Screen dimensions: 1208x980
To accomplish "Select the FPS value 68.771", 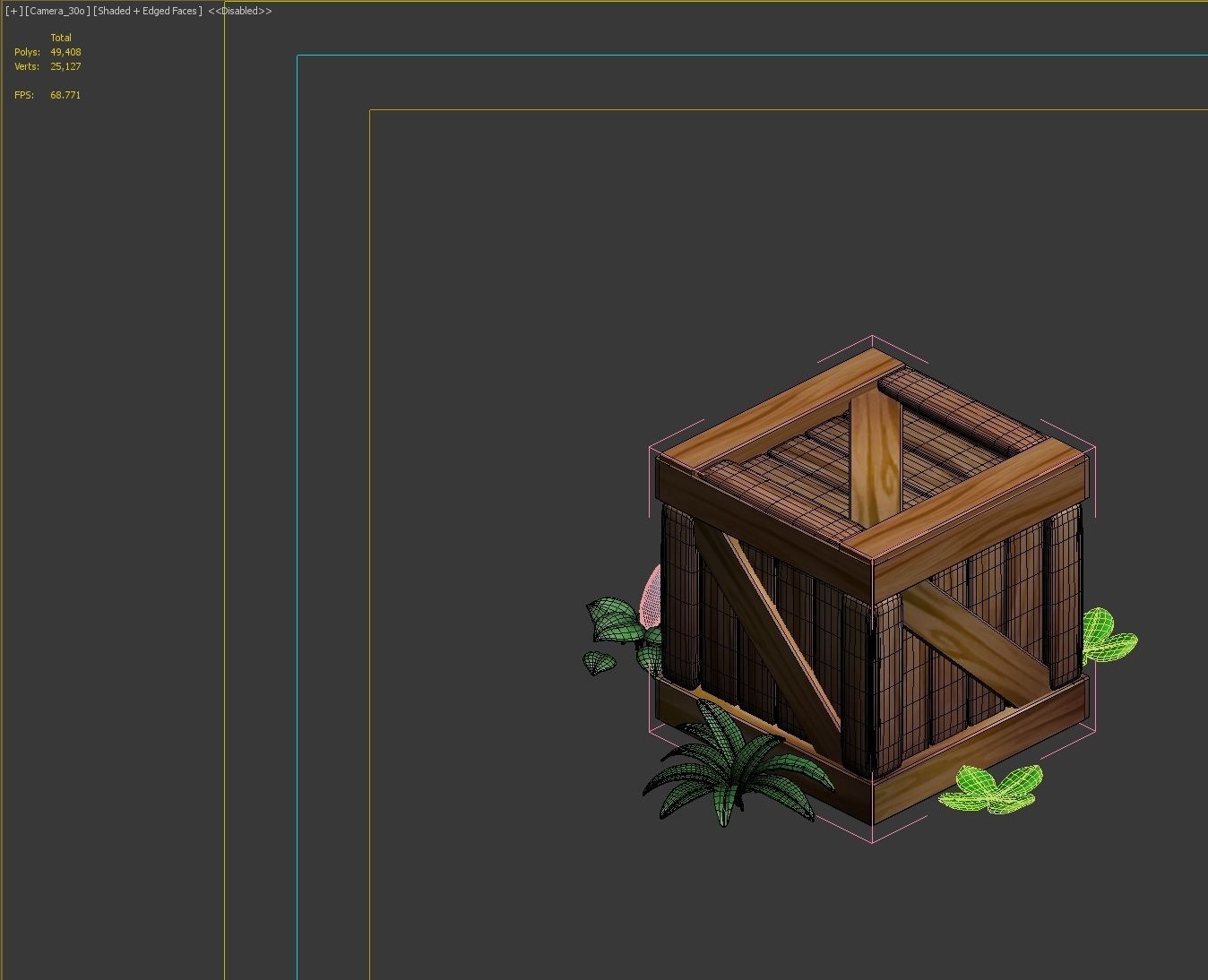I will 65,95.
